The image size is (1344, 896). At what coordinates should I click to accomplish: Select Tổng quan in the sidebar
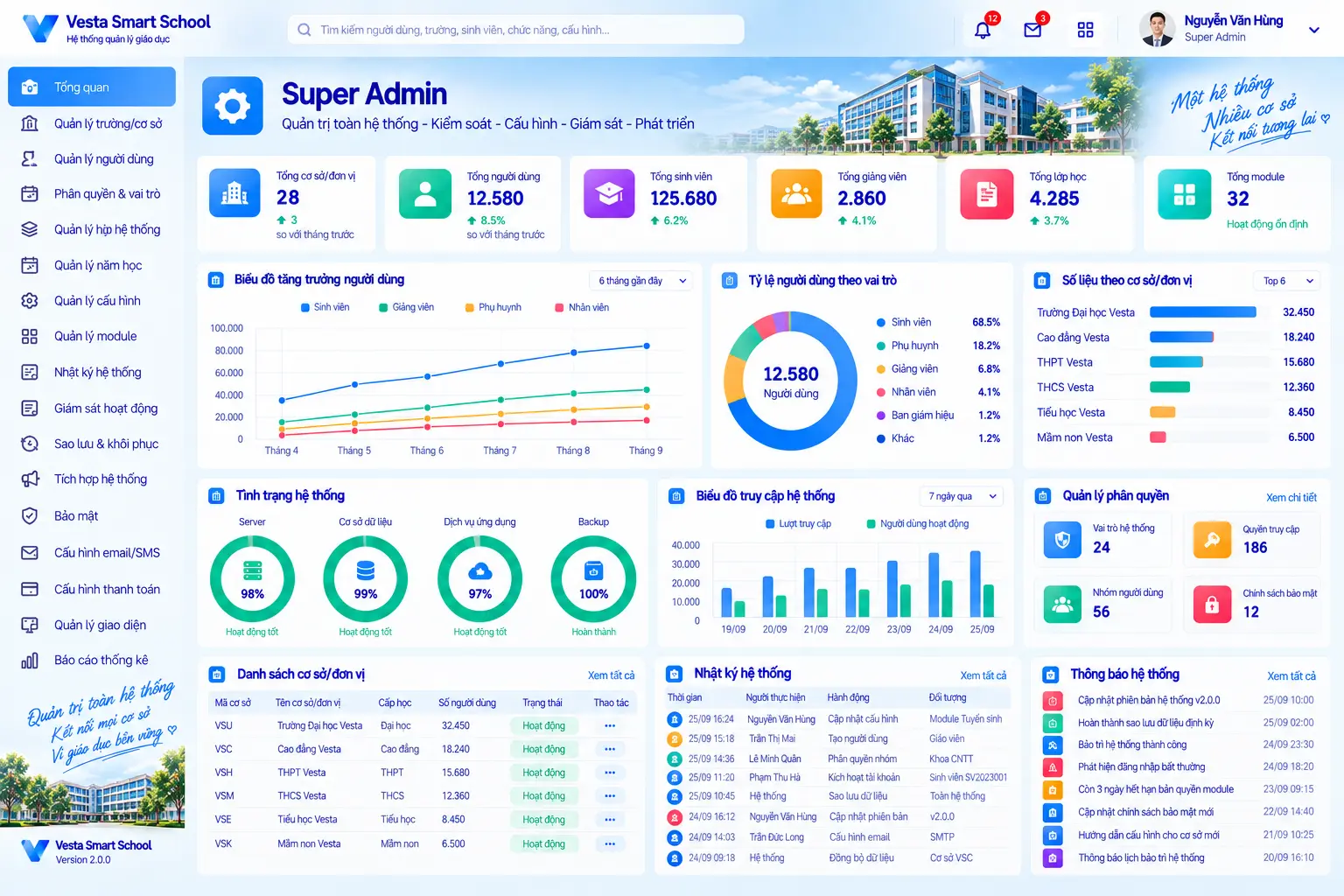92,87
